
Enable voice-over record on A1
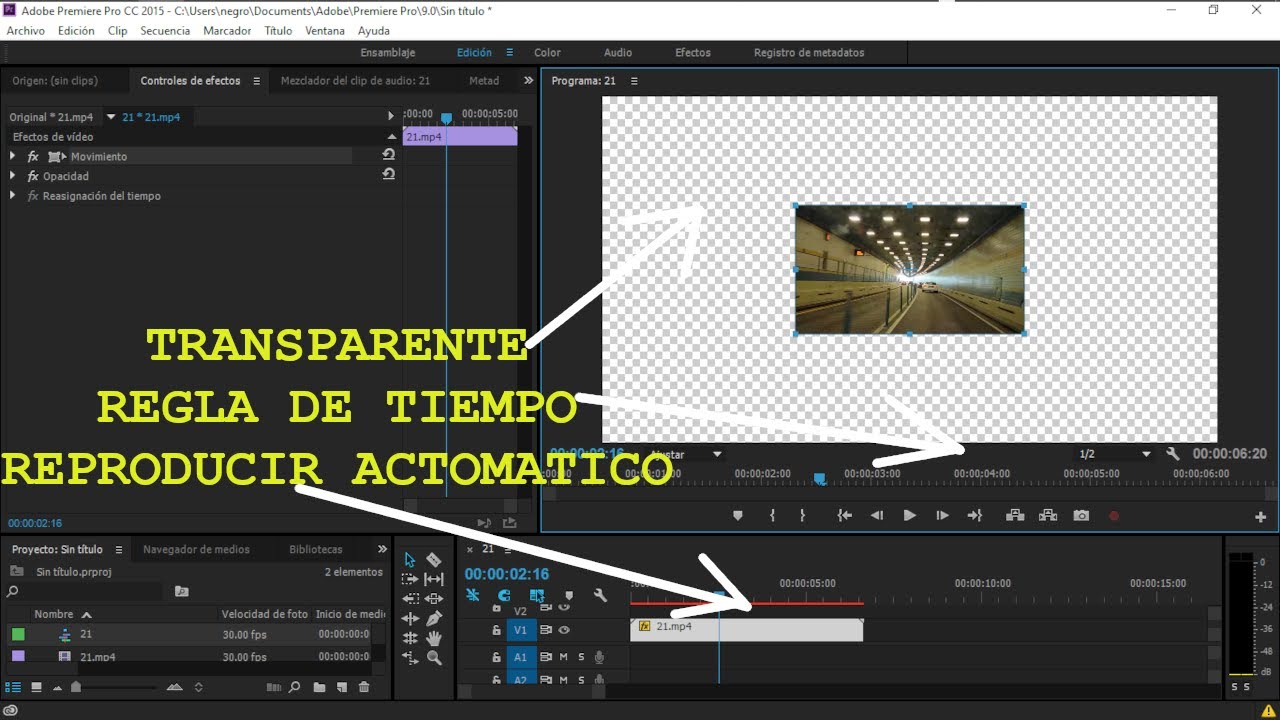pyautogui.click(x=599, y=657)
